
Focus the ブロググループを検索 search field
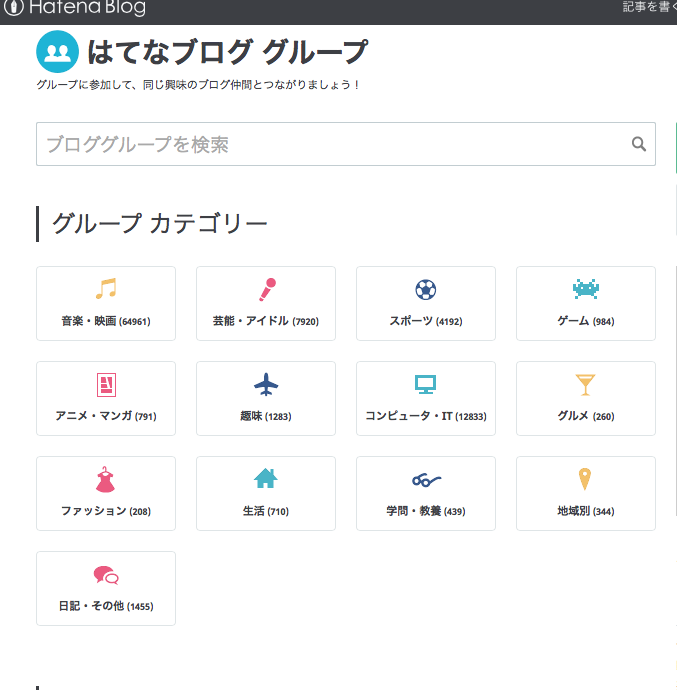[346, 144]
